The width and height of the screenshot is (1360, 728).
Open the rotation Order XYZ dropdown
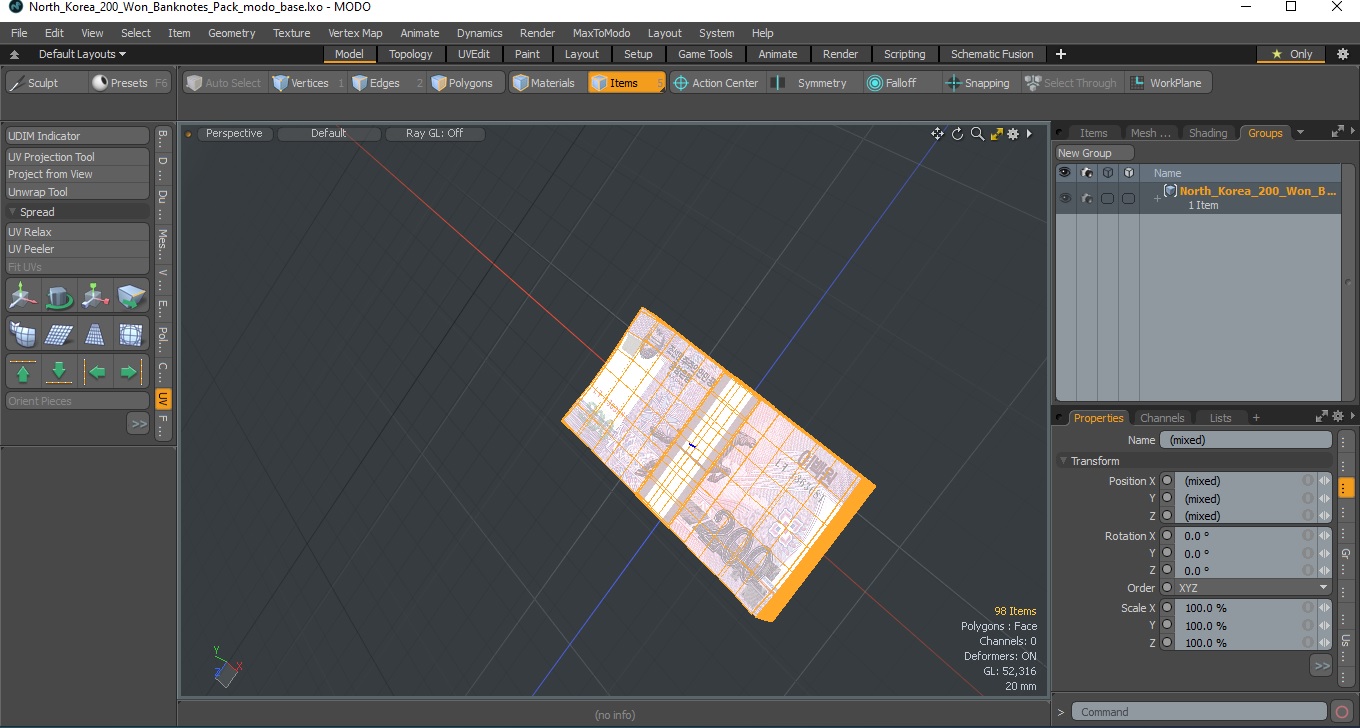(x=1253, y=588)
